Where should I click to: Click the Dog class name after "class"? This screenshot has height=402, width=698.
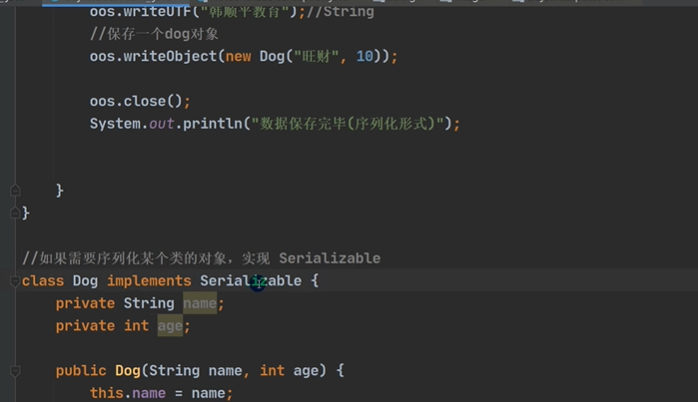(x=85, y=281)
